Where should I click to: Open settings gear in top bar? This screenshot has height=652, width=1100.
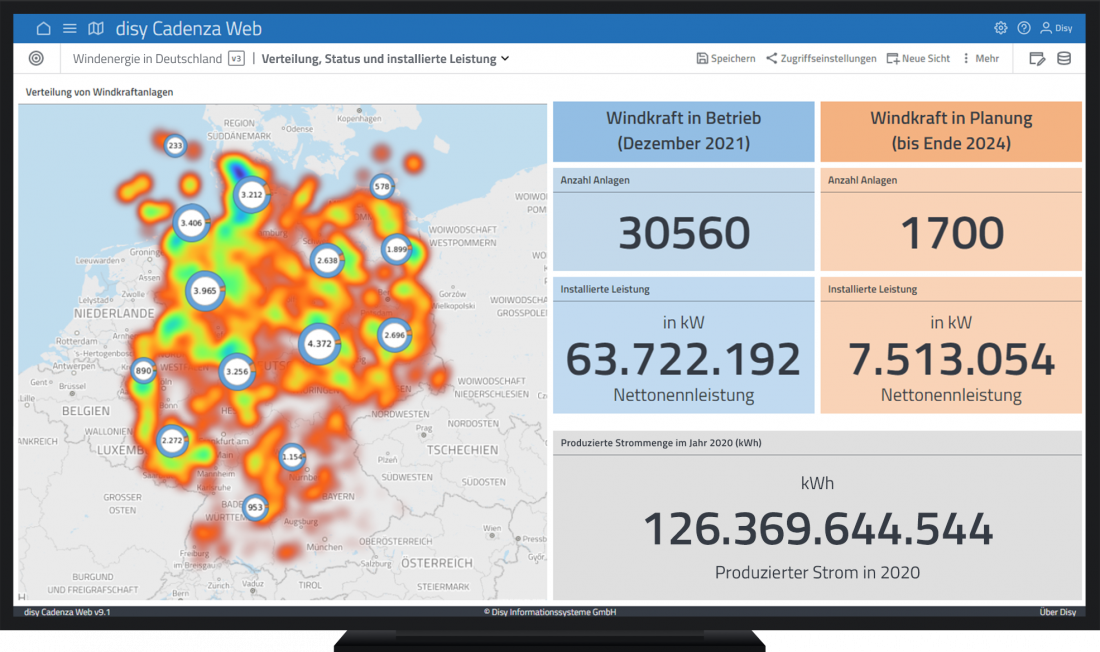(x=1000, y=29)
